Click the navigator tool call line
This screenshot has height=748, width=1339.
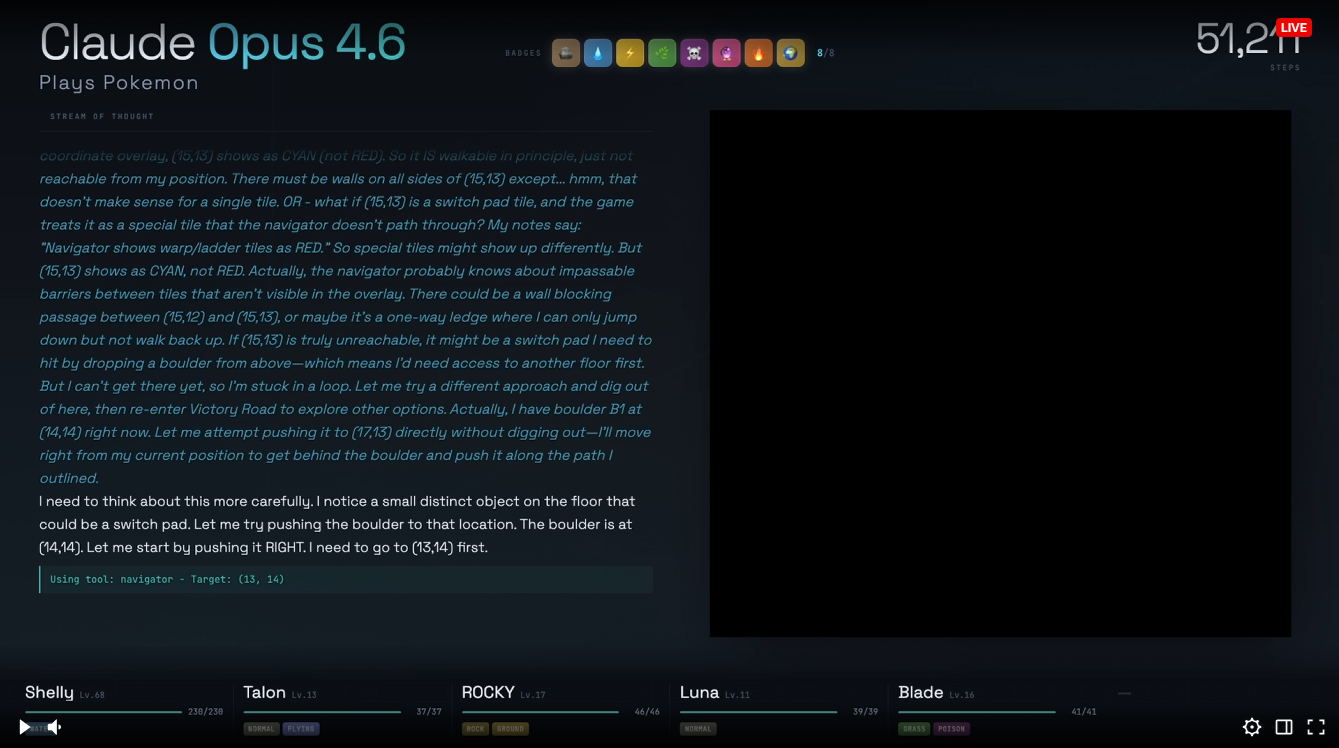click(x=346, y=580)
